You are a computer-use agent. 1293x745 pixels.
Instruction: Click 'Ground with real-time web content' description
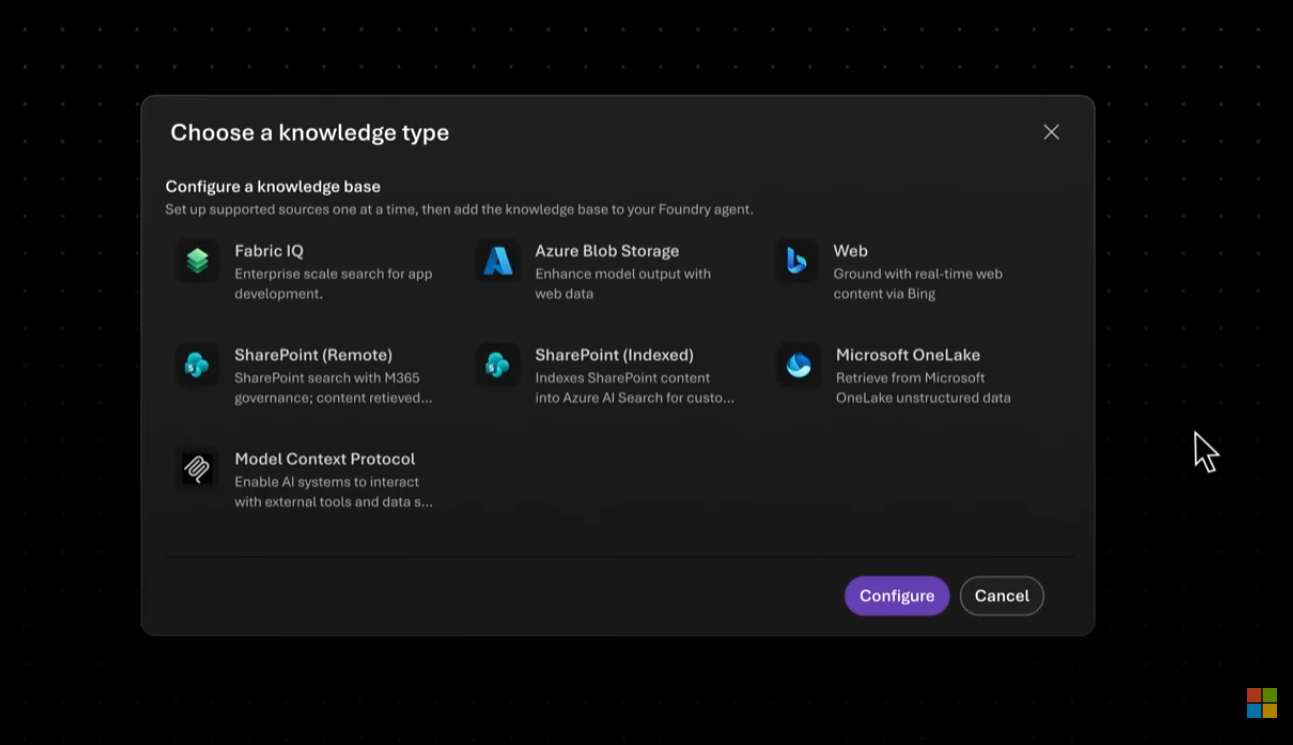(x=918, y=284)
